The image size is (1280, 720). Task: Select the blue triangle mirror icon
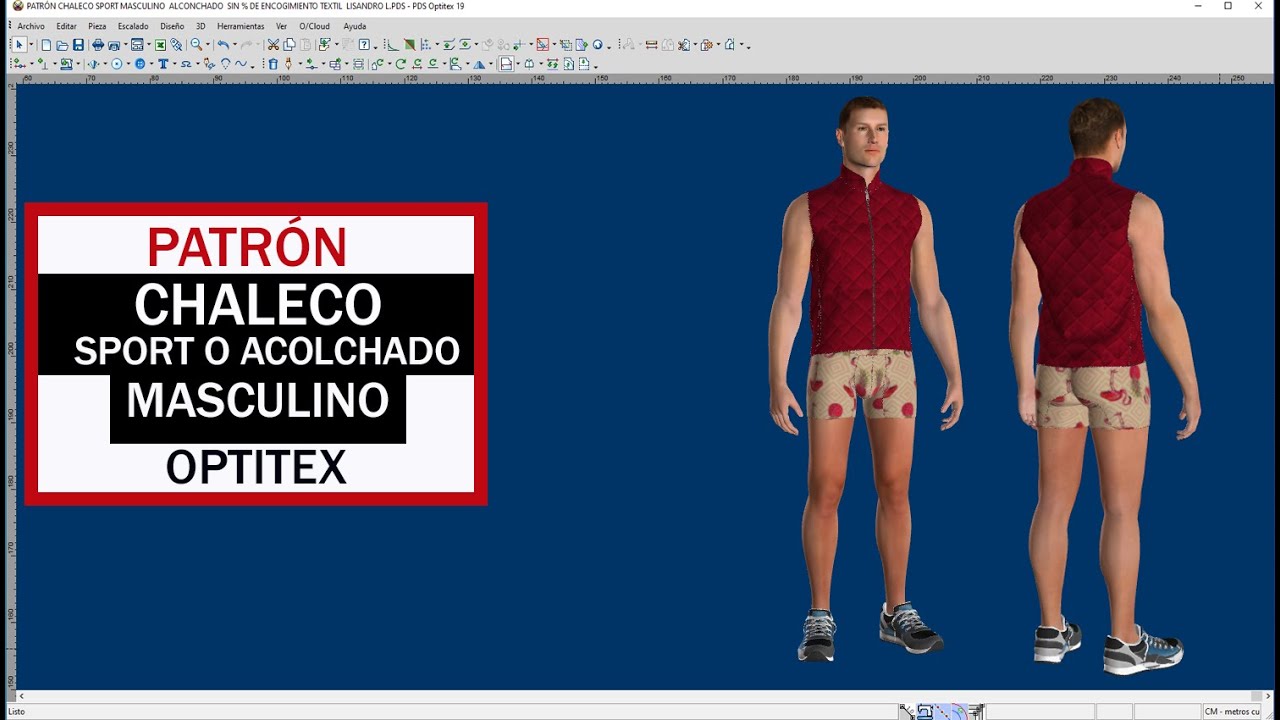click(x=479, y=64)
